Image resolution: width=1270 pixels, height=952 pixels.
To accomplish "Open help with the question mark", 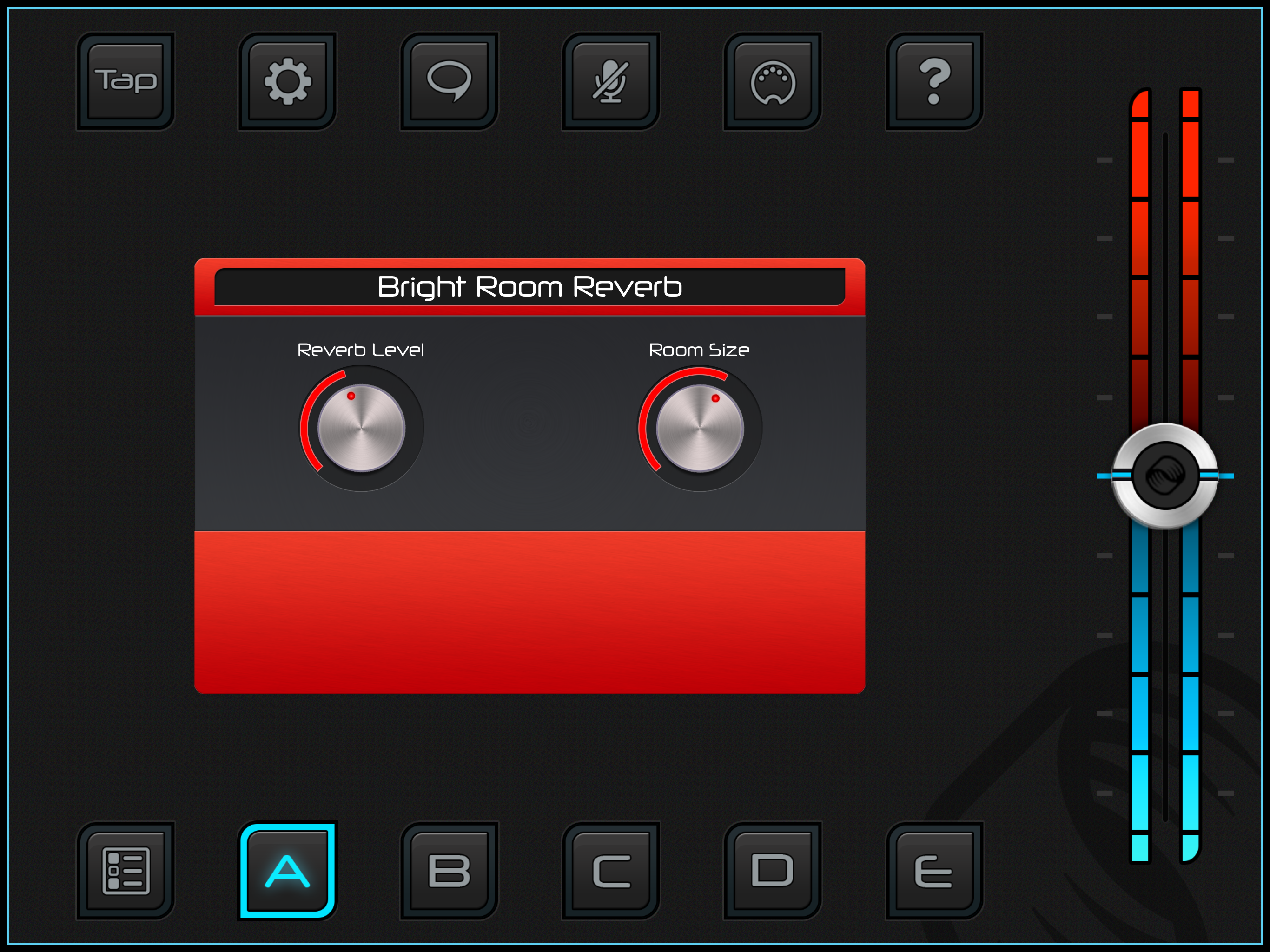I will pyautogui.click(x=935, y=81).
